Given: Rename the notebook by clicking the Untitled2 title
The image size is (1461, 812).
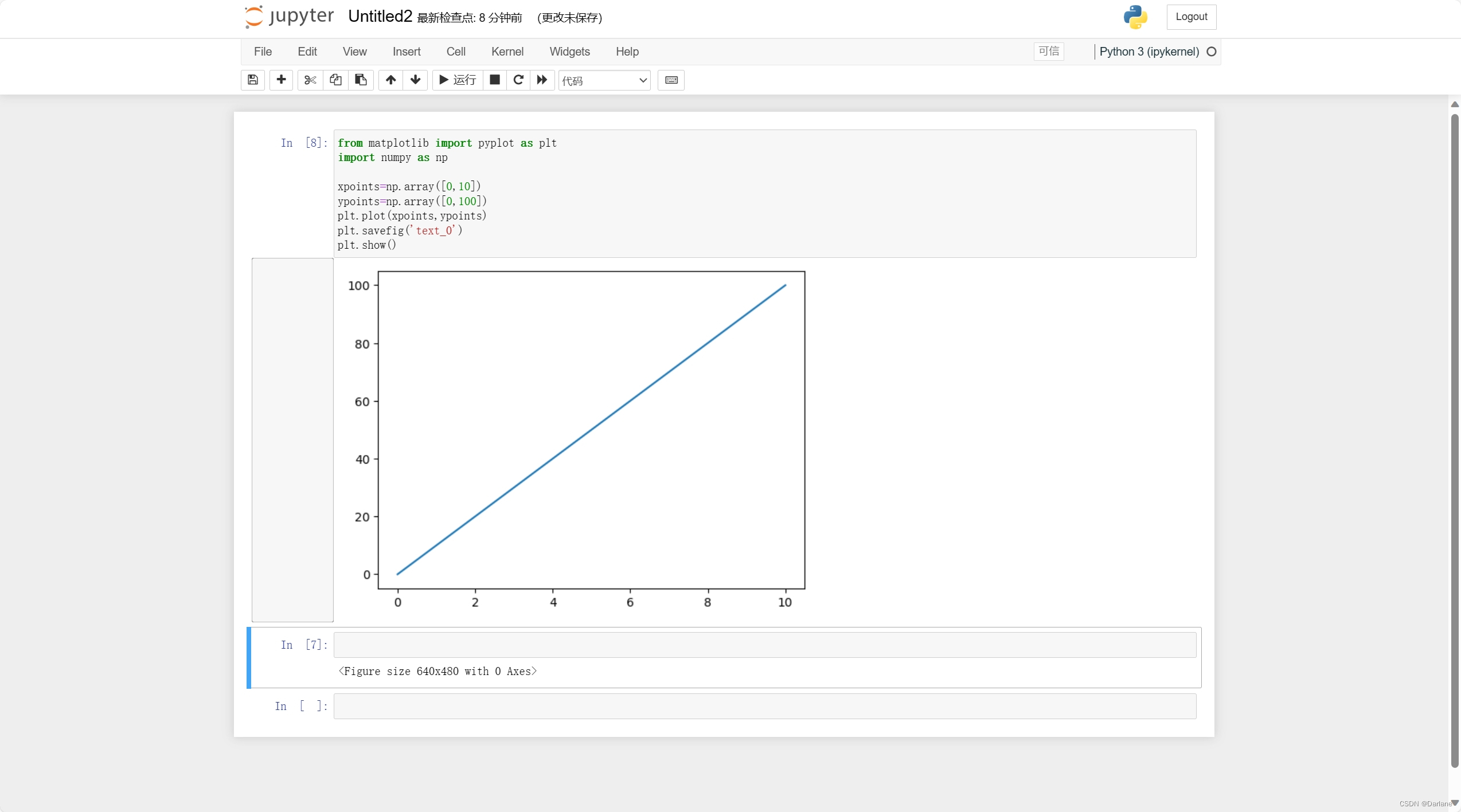Looking at the screenshot, I should 380,17.
